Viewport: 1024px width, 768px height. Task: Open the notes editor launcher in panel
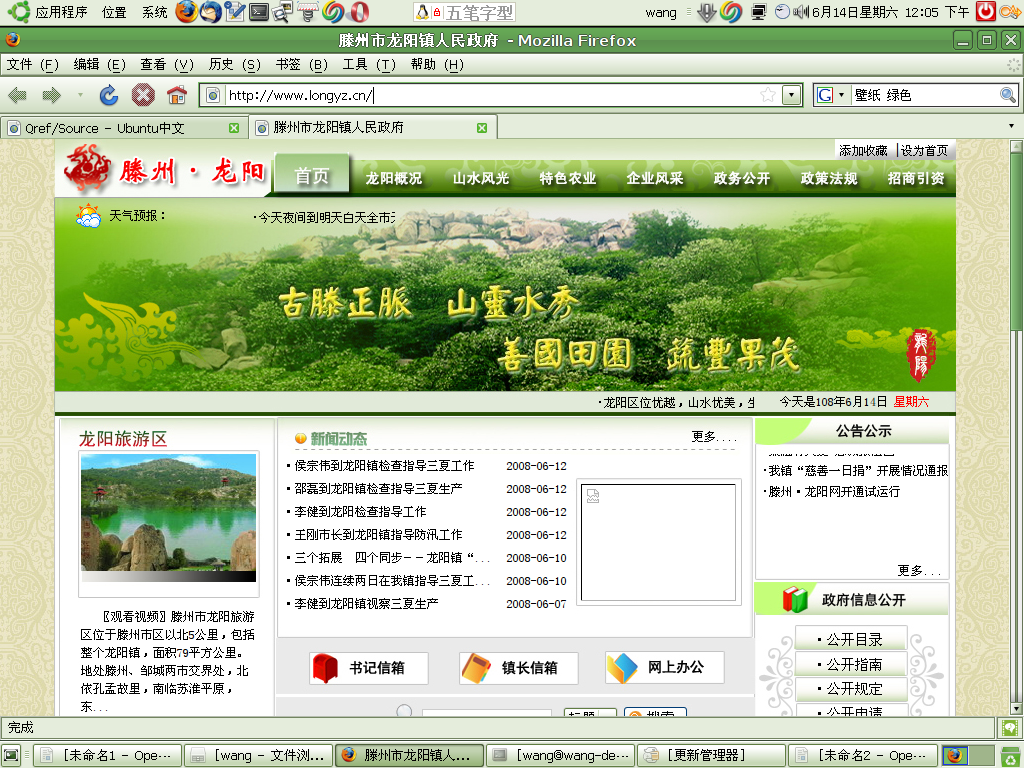(x=234, y=12)
